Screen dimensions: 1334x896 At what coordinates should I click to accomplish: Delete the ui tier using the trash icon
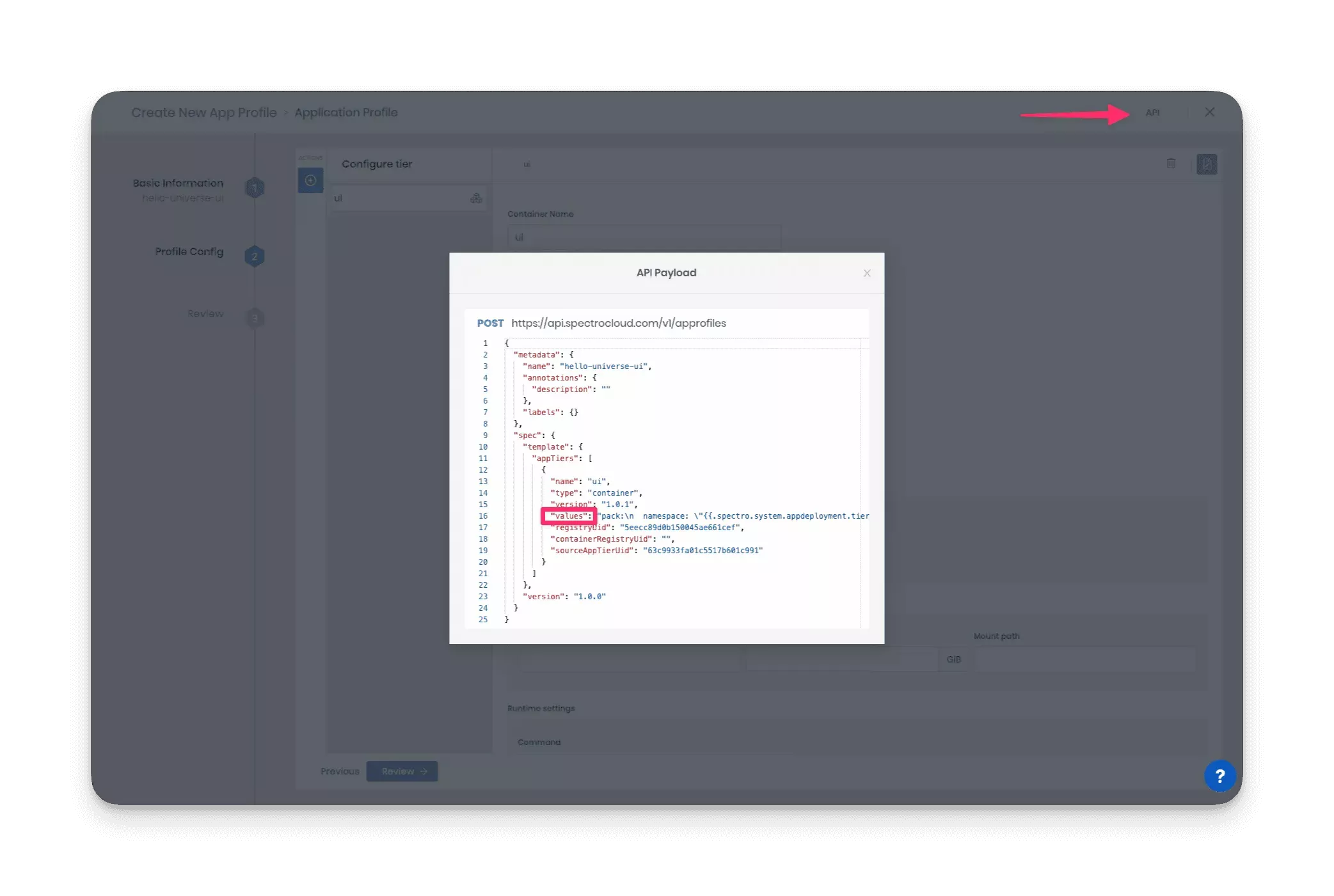point(1171,164)
